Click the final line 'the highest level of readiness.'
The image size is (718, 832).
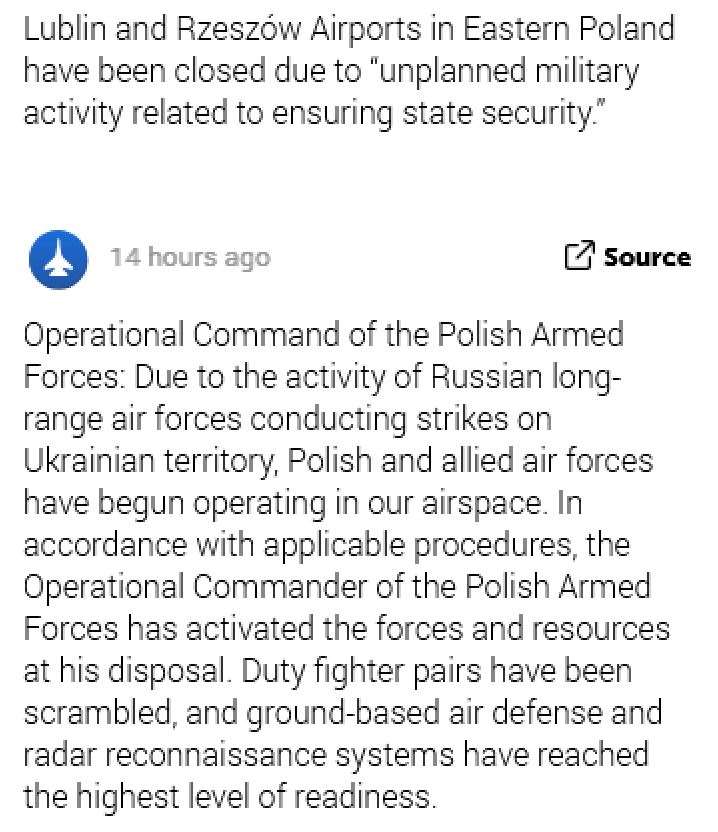click(230, 797)
